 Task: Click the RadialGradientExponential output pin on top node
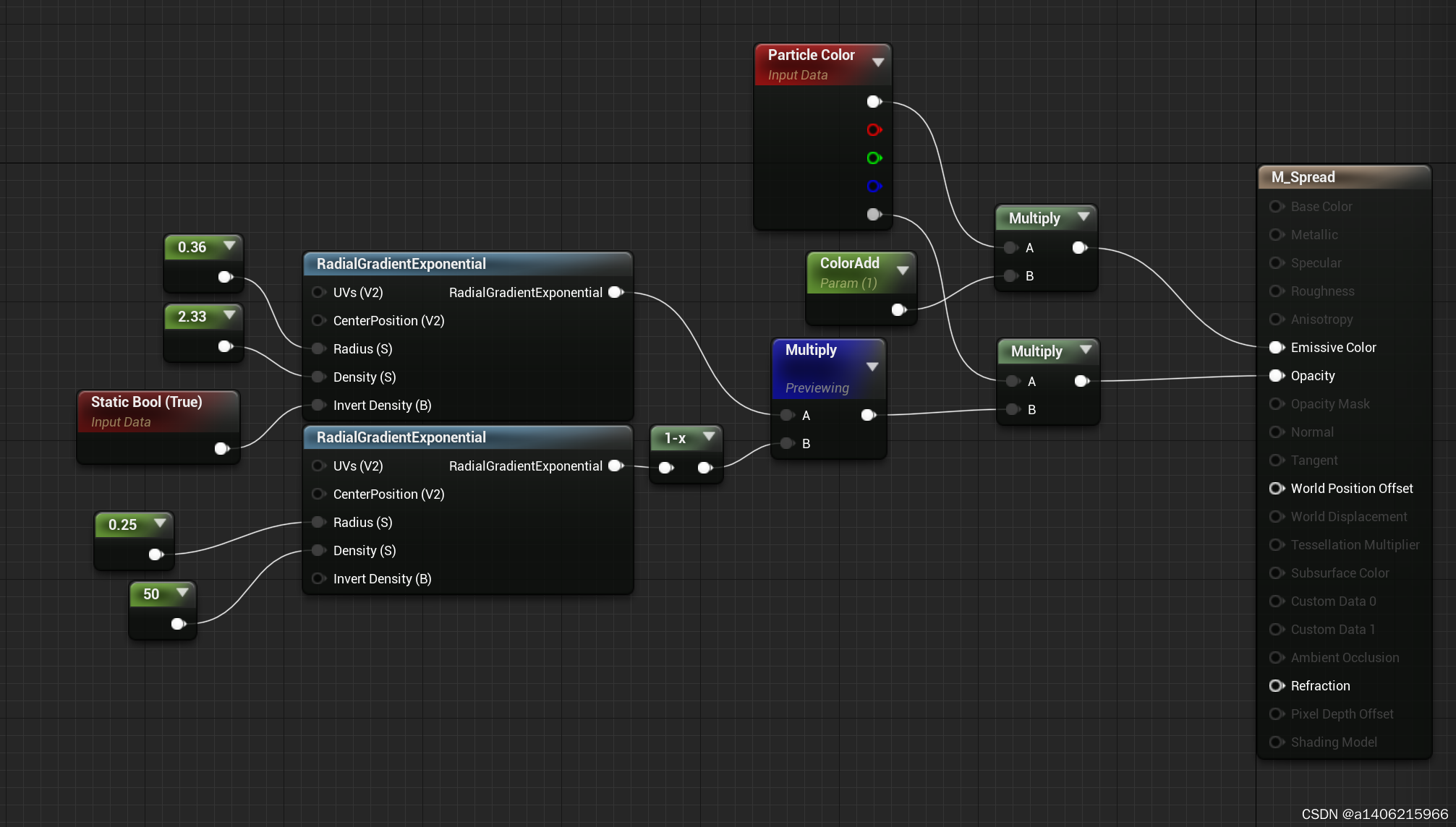point(616,292)
